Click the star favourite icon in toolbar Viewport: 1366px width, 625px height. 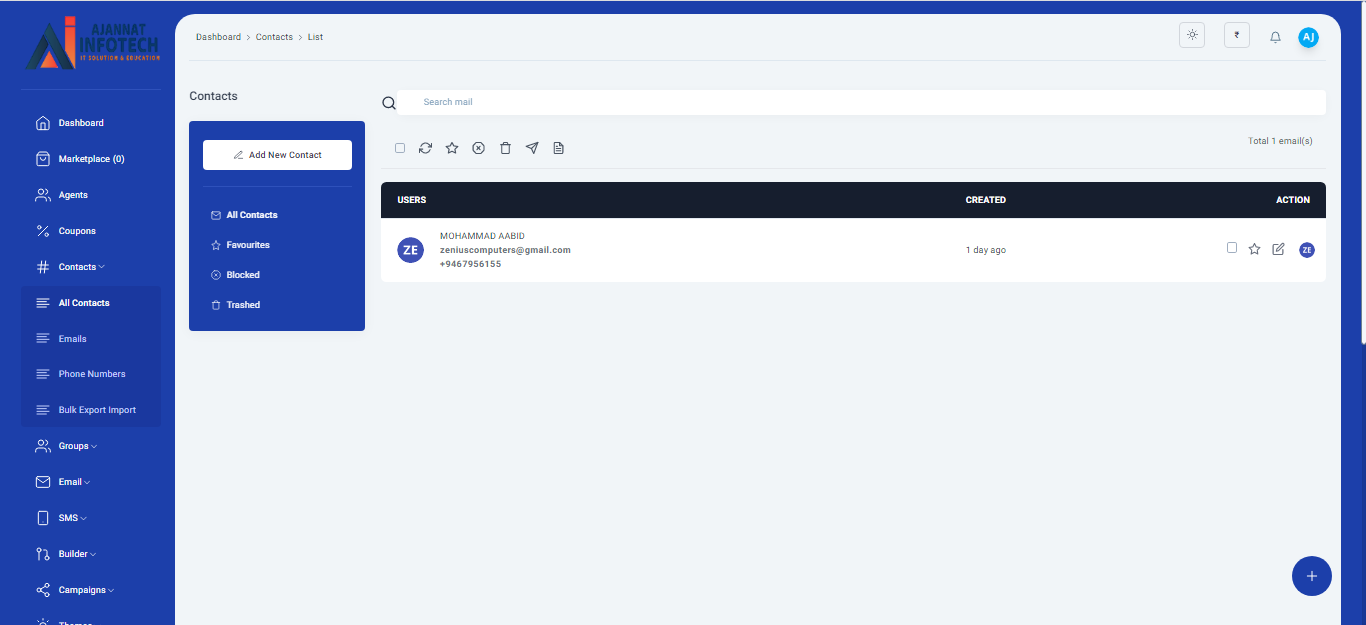coord(452,148)
